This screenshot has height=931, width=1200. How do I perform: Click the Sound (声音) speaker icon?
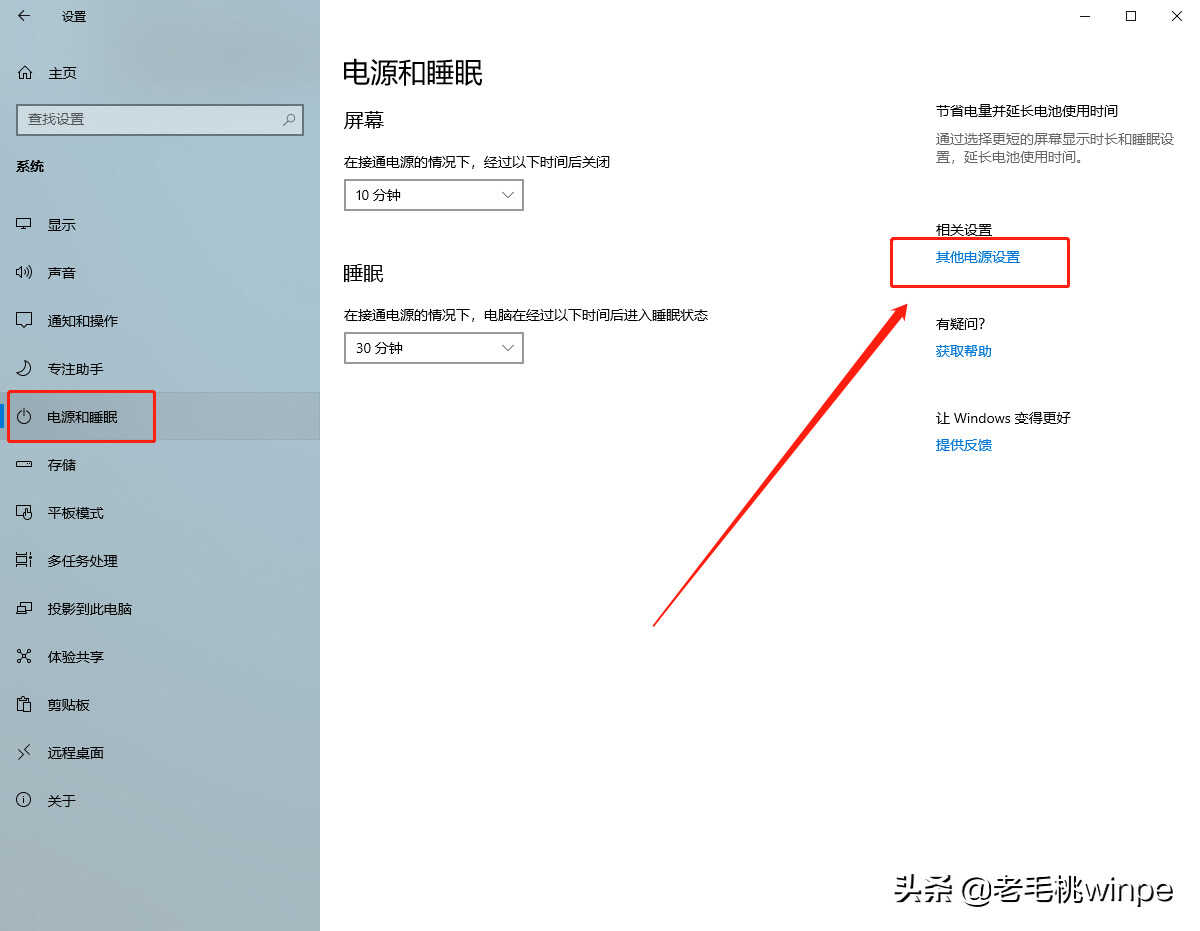[x=25, y=273]
